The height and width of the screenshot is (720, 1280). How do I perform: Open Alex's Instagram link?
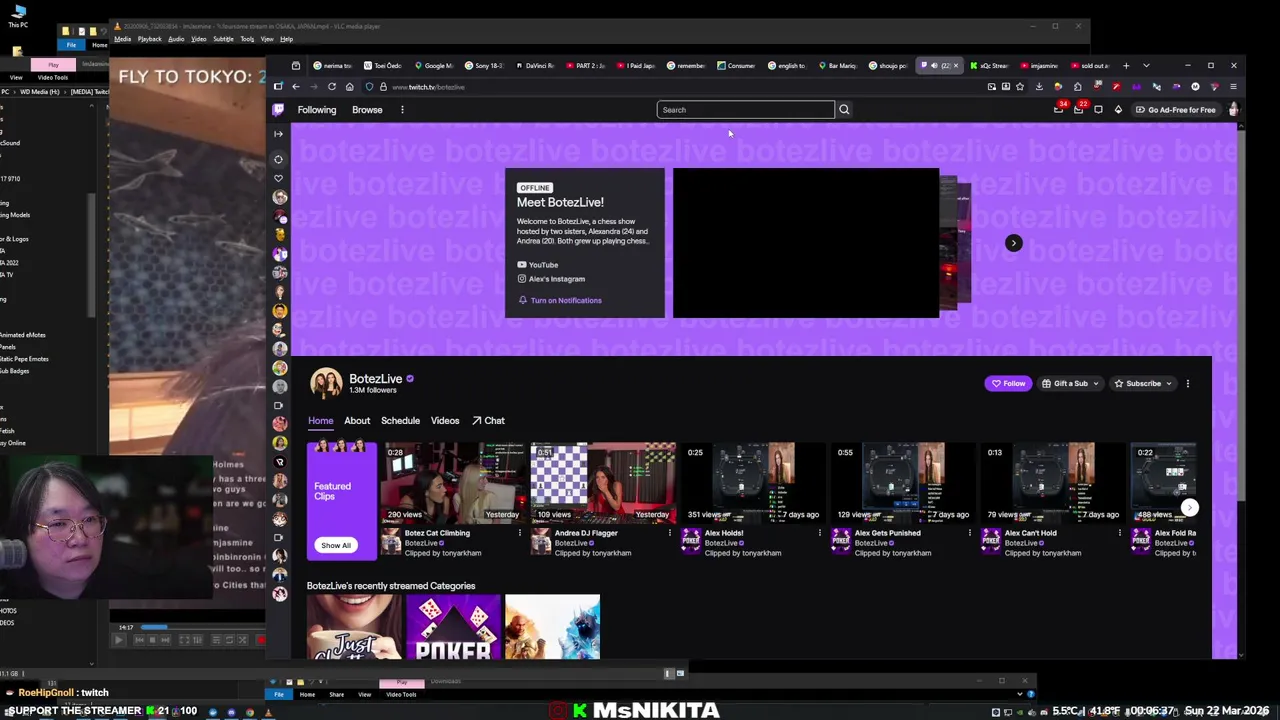coord(551,279)
